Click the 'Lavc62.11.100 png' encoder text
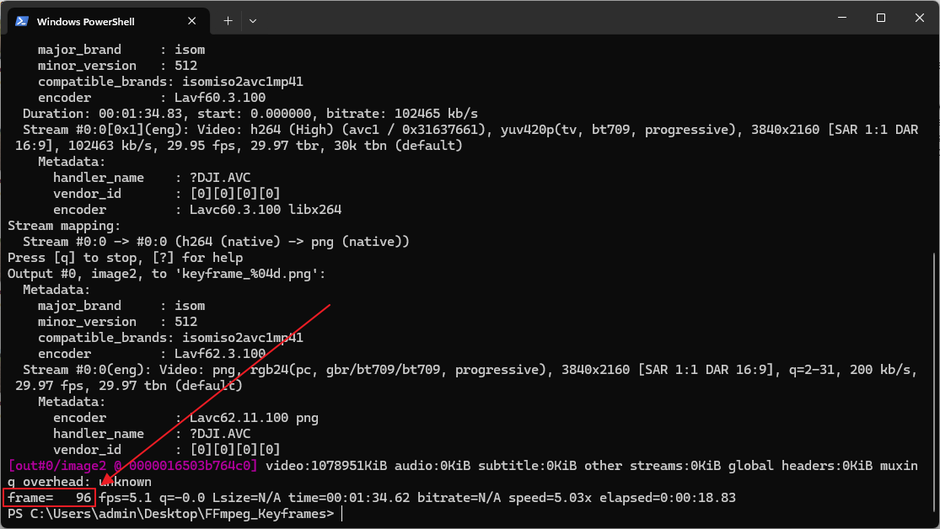The height and width of the screenshot is (529, 940). click(x=254, y=417)
